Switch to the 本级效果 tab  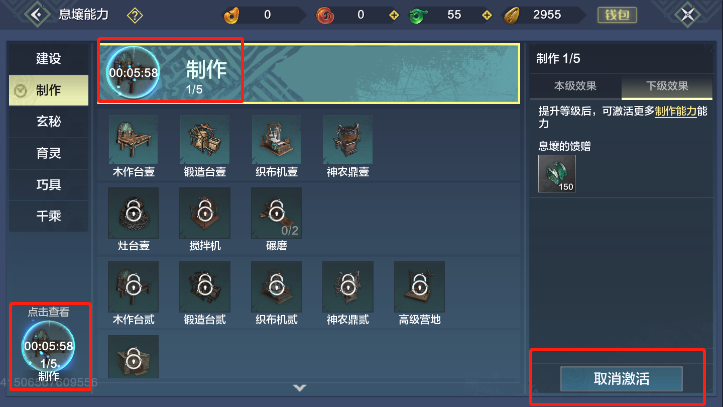tap(575, 86)
